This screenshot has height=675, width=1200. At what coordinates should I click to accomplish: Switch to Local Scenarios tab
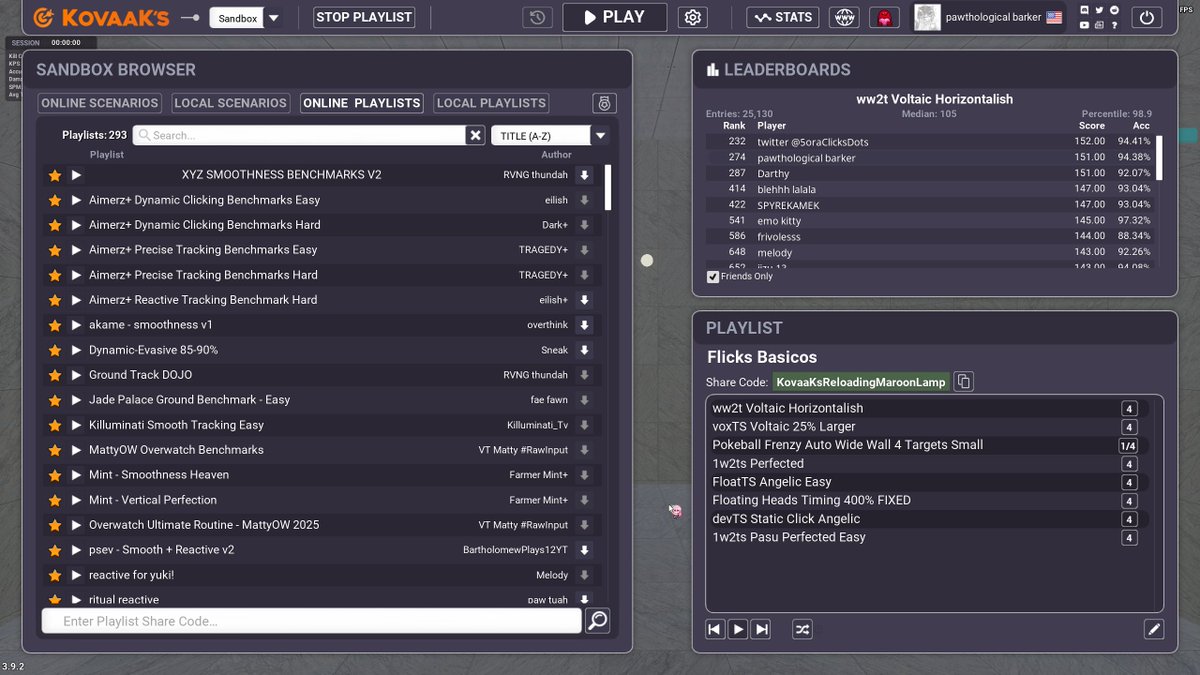pos(230,103)
